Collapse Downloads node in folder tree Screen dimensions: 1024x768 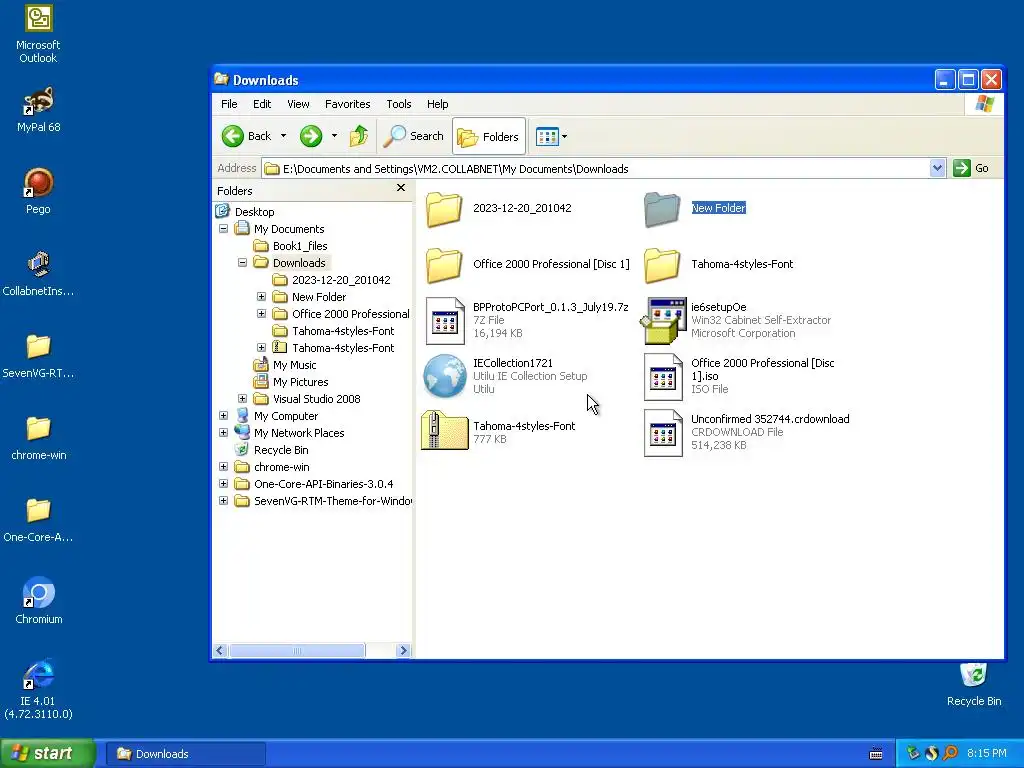pos(242,263)
